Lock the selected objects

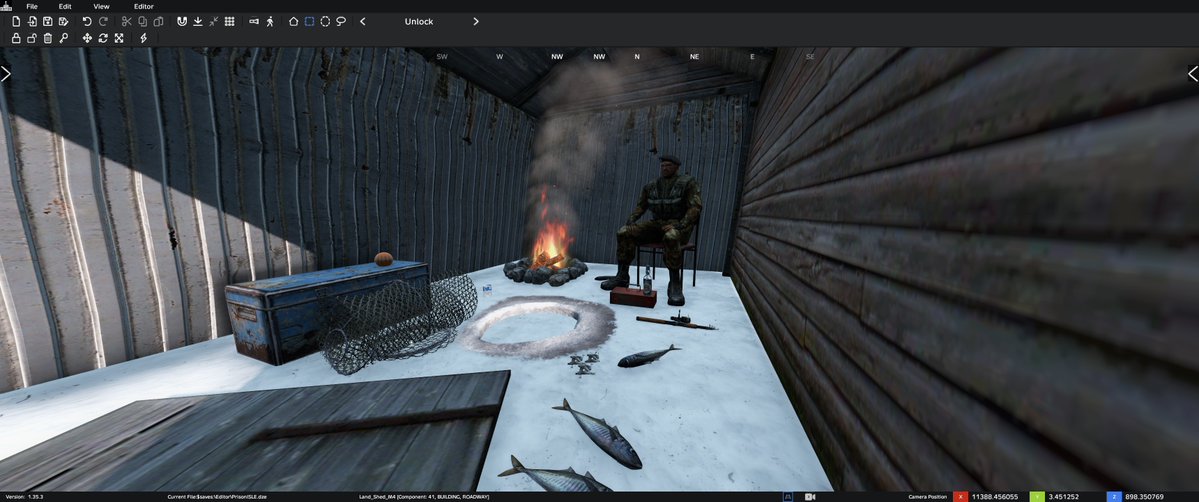[16, 38]
